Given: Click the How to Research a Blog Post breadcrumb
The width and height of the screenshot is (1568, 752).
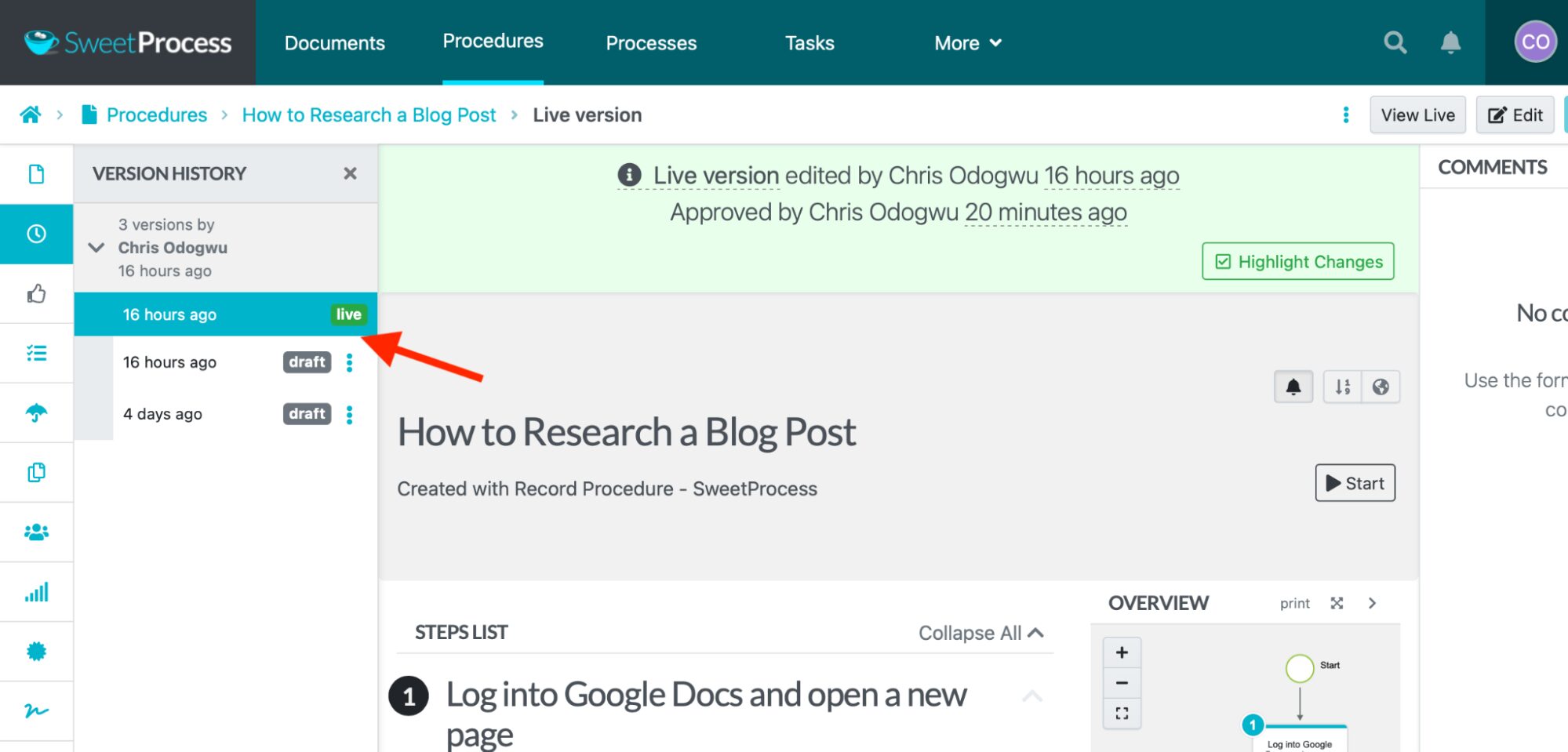Looking at the screenshot, I should point(369,115).
